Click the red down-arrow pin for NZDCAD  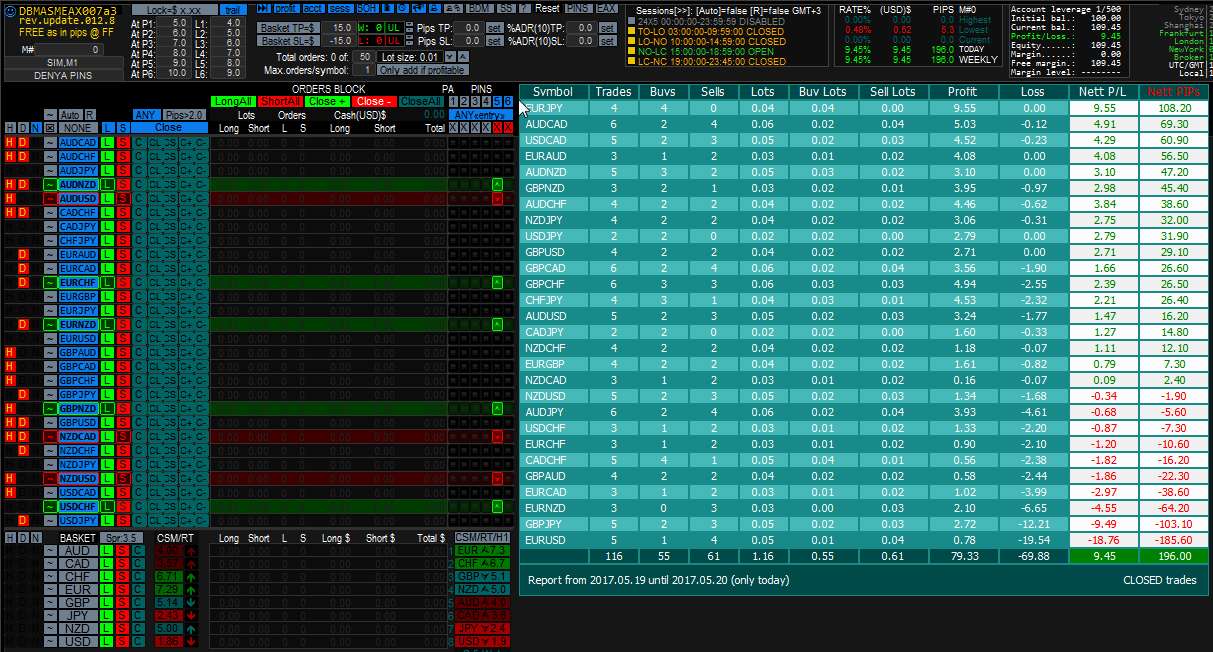click(x=498, y=437)
